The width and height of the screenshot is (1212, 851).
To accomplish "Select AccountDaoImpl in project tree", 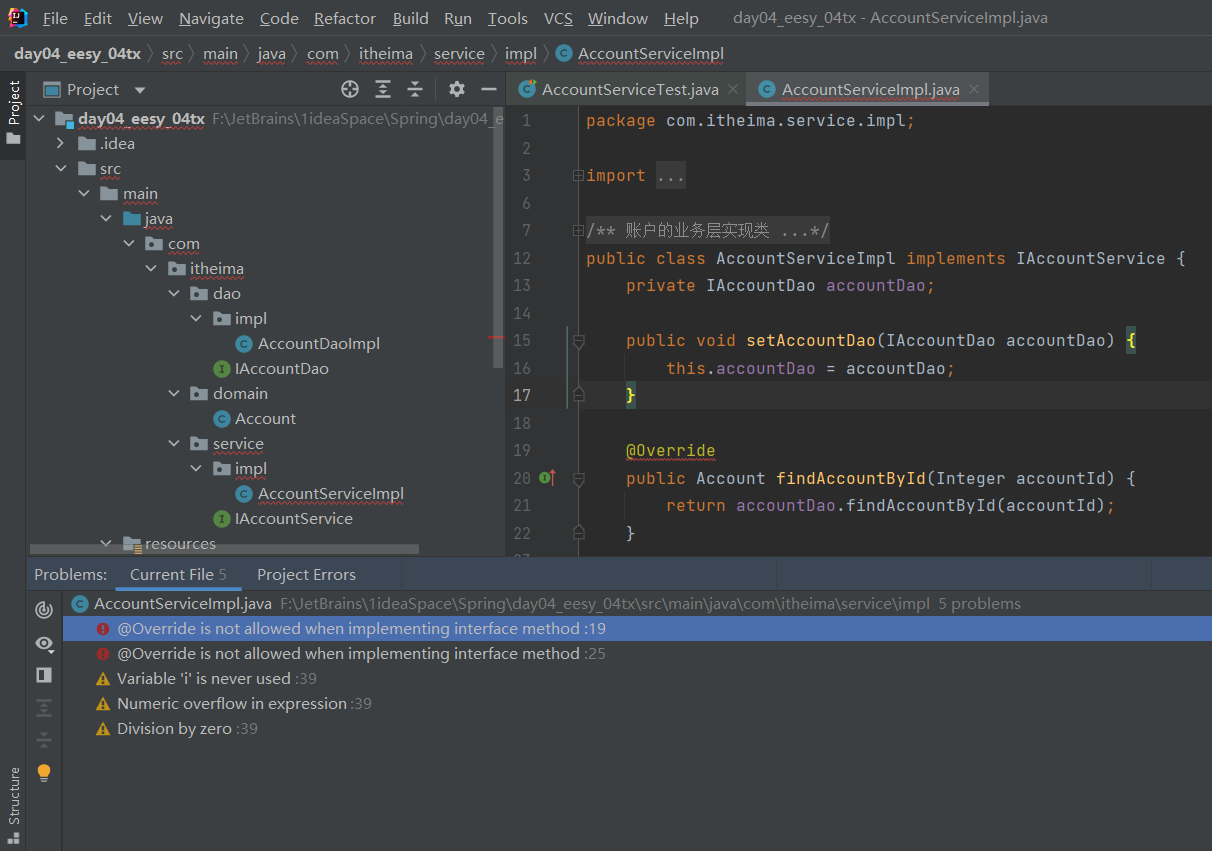I will (x=319, y=343).
